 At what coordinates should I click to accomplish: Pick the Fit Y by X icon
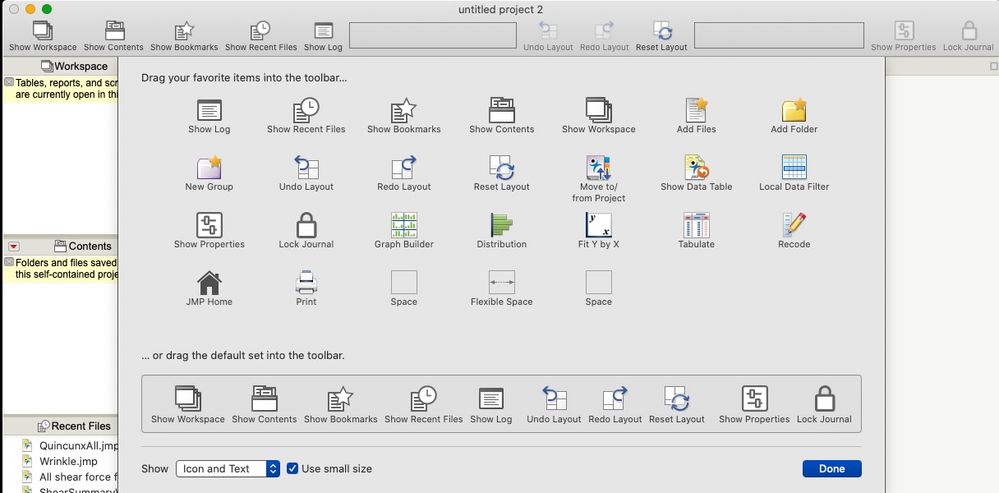pyautogui.click(x=598, y=225)
